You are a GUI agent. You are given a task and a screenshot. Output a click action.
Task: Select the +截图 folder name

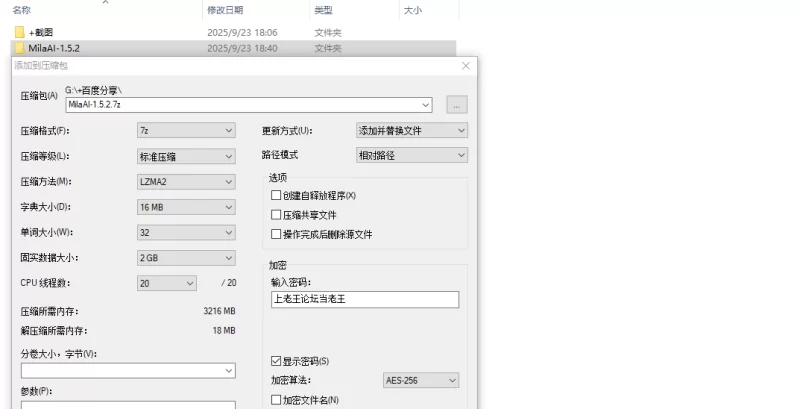[x=41, y=32]
